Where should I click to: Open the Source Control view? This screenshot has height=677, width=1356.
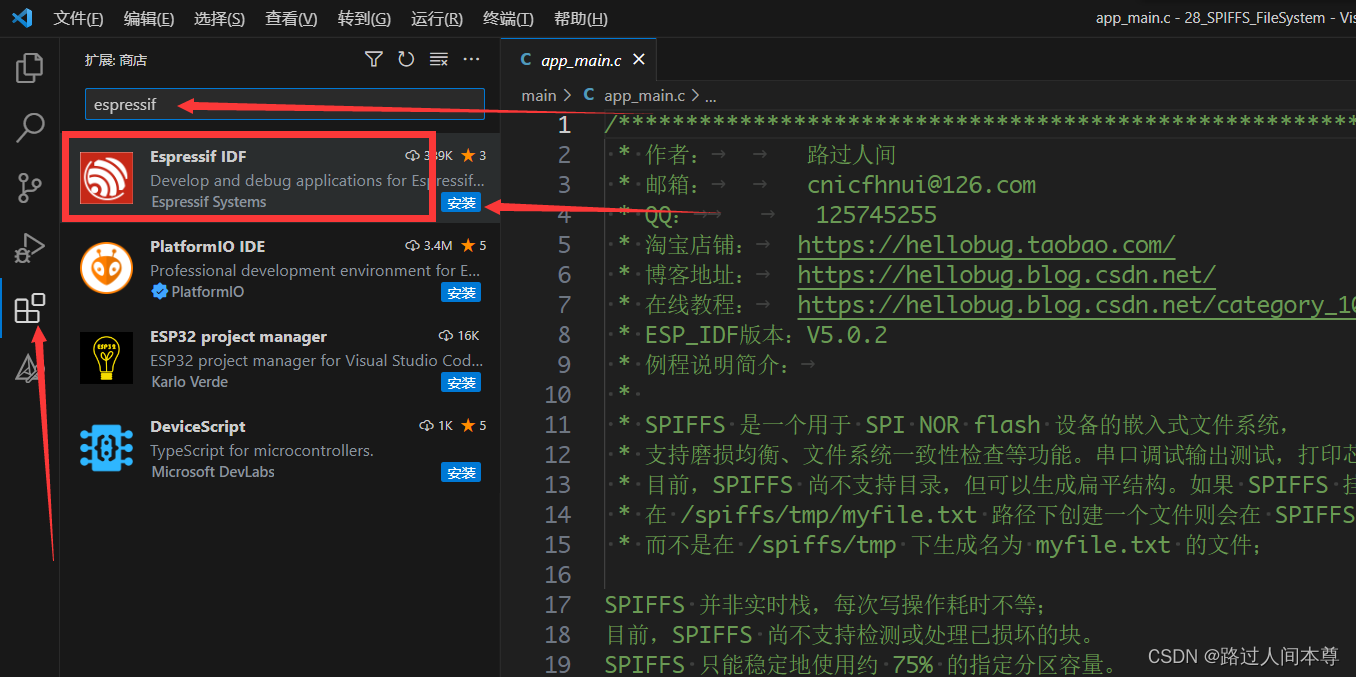pyautogui.click(x=29, y=188)
